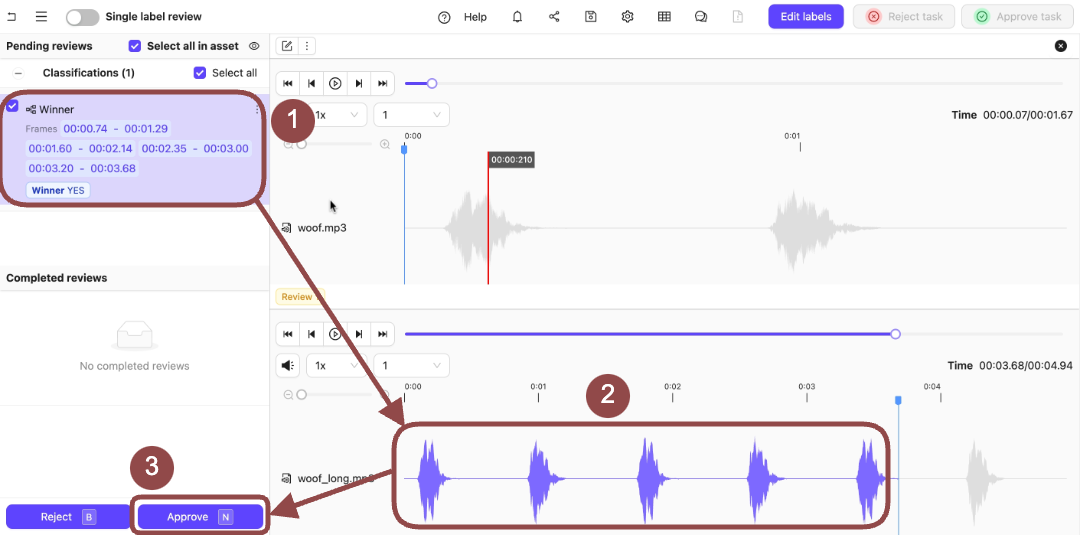Step forward one frame in the woof_long player
Image resolution: width=1080 pixels, height=535 pixels.
[359, 334]
